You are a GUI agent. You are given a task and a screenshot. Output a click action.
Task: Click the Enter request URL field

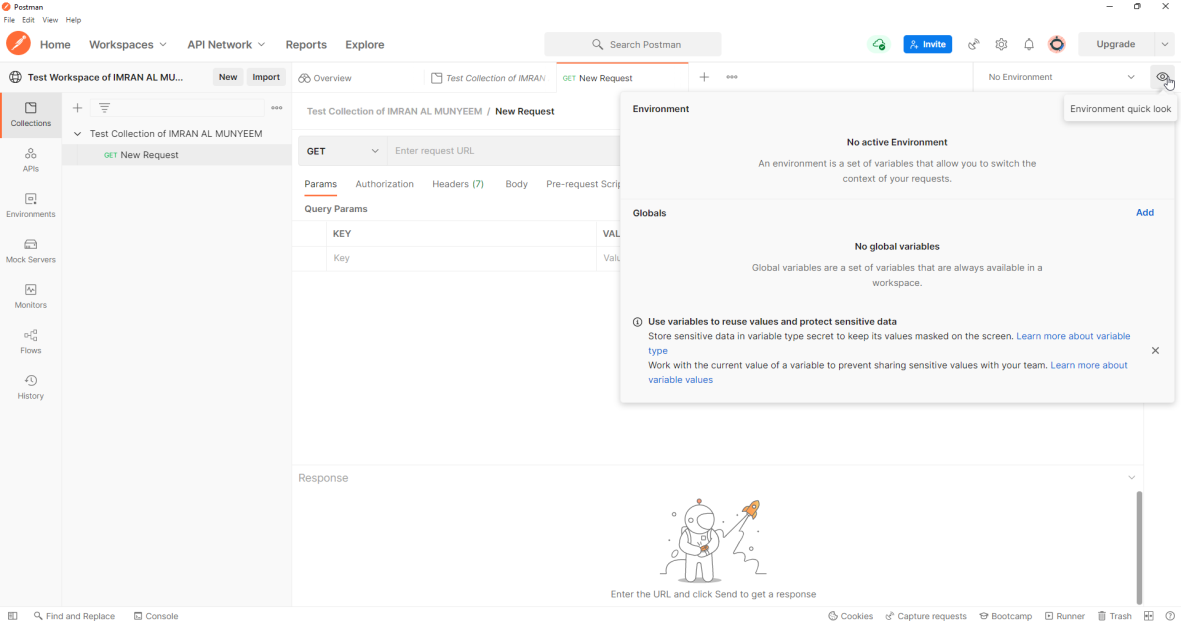point(503,151)
